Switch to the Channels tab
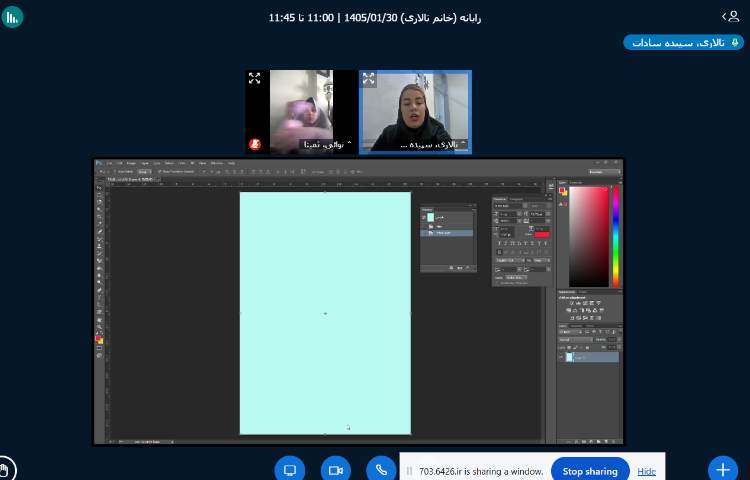 coord(576,326)
